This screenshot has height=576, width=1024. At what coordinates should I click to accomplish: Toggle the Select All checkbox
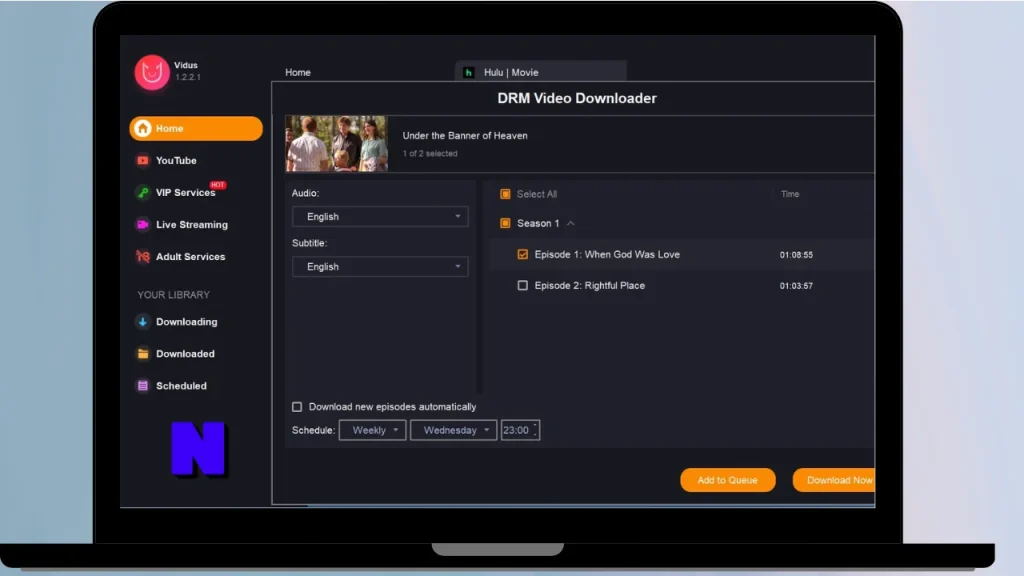505,194
